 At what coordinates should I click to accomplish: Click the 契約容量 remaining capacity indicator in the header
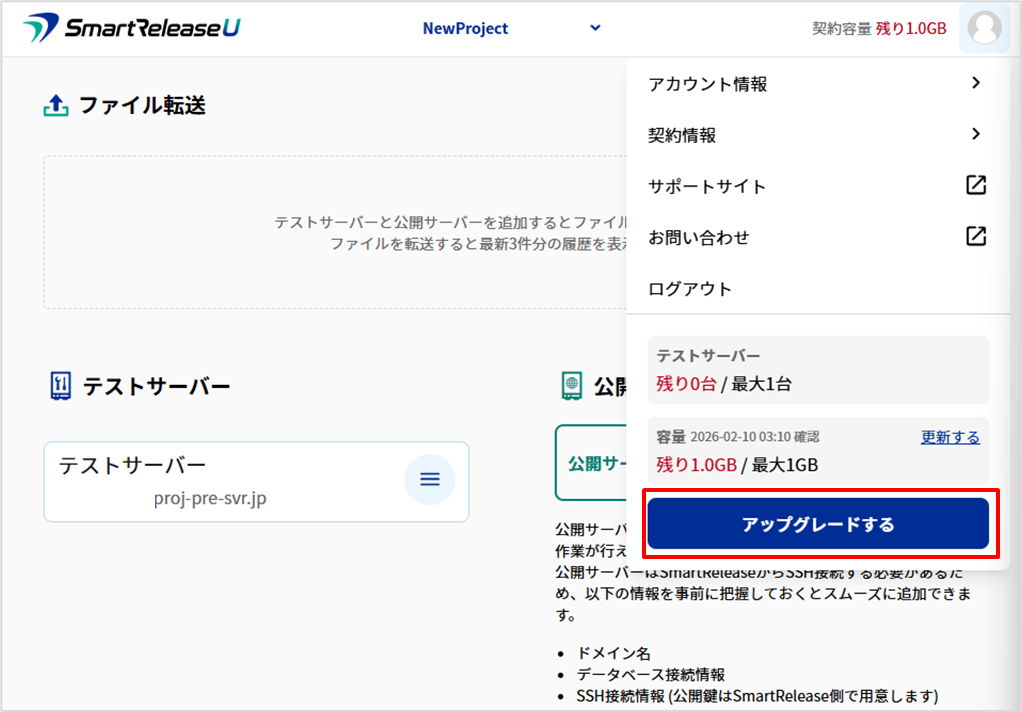[x=879, y=29]
